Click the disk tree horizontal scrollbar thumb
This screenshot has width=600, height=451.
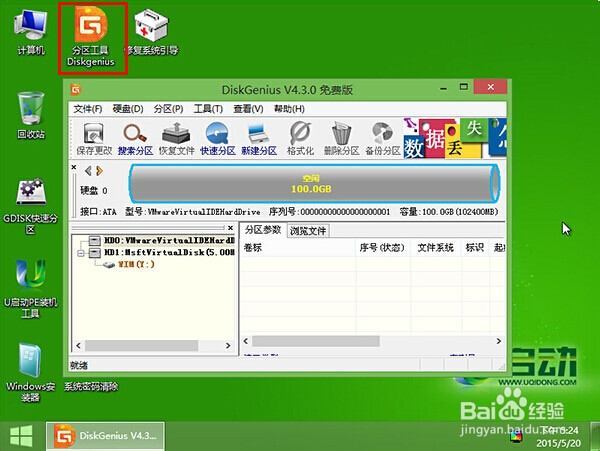coord(142,345)
